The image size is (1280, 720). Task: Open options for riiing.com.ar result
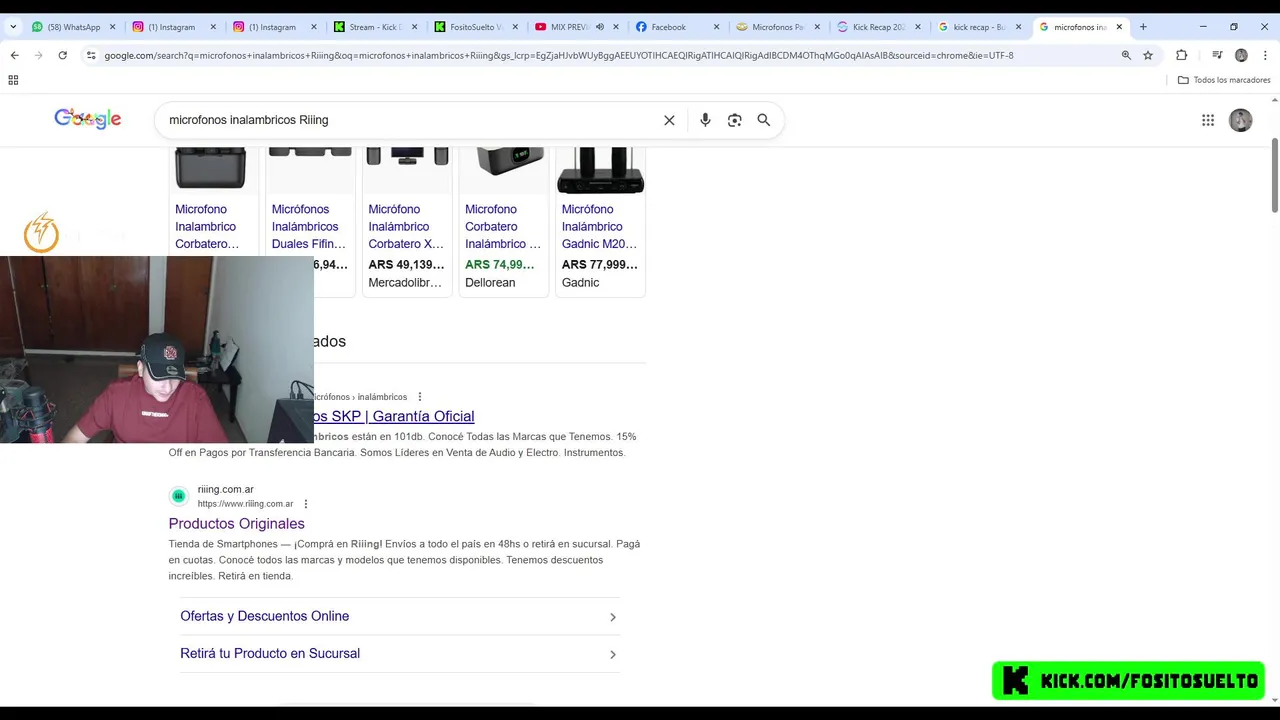point(306,504)
